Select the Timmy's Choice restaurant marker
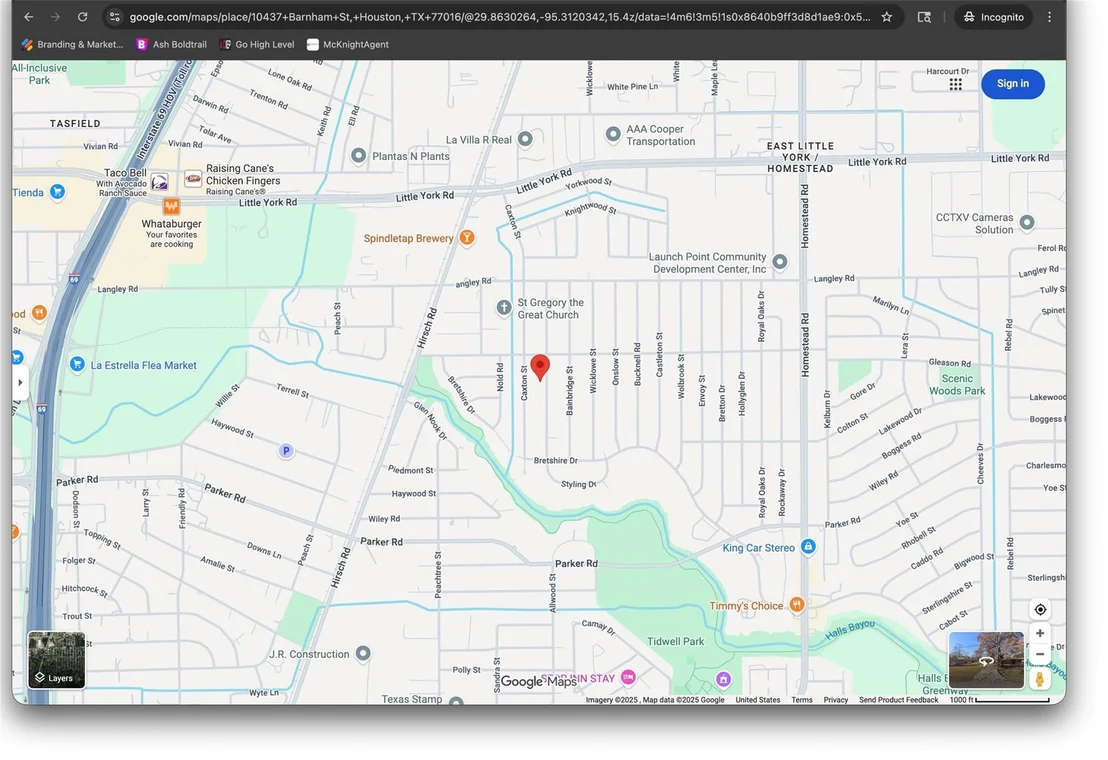Viewport: 1108px width, 760px height. click(797, 605)
